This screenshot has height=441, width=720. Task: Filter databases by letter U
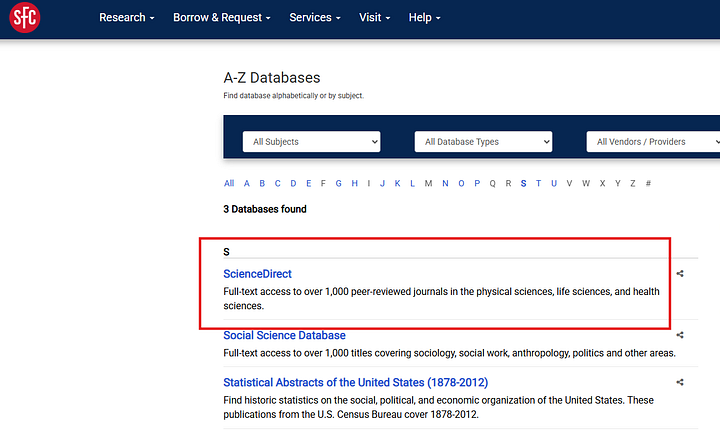pos(554,183)
